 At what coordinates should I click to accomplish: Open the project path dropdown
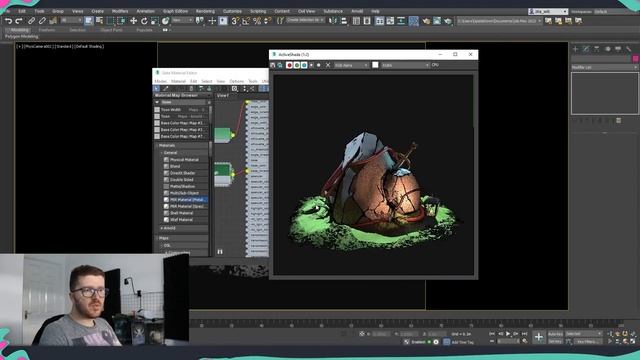tap(499, 20)
